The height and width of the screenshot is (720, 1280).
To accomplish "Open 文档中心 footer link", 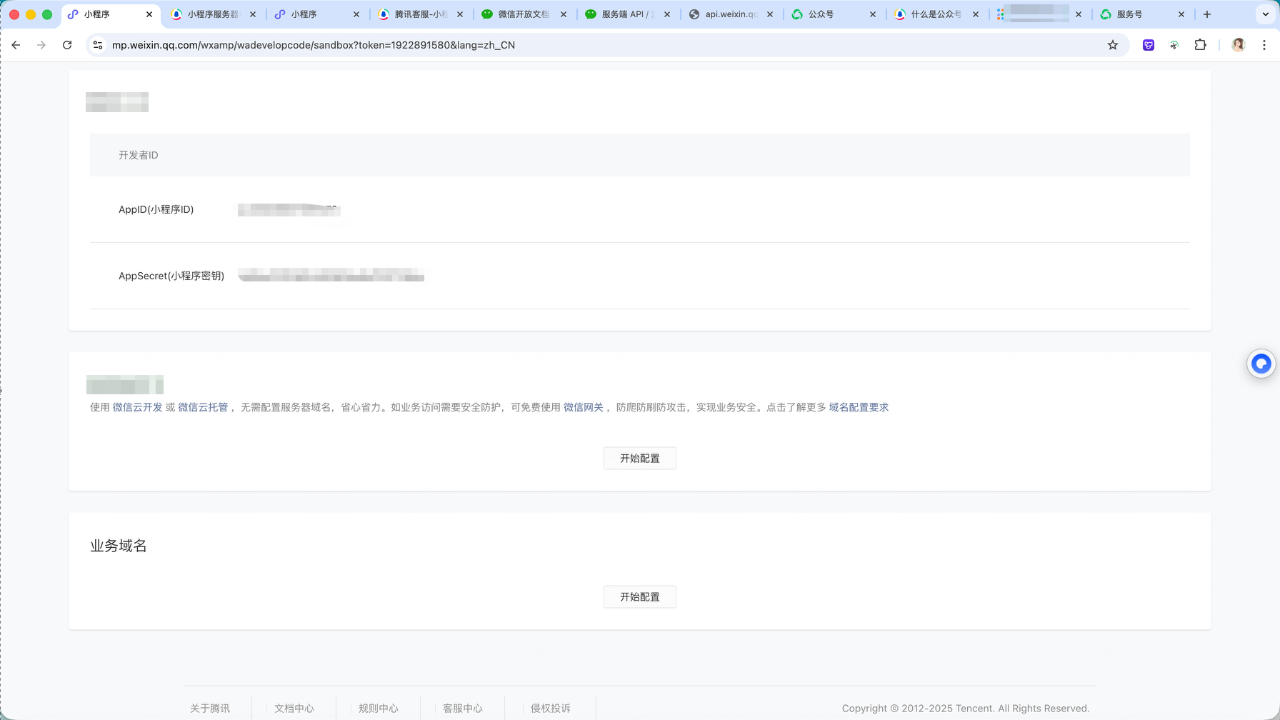I will coord(294,708).
